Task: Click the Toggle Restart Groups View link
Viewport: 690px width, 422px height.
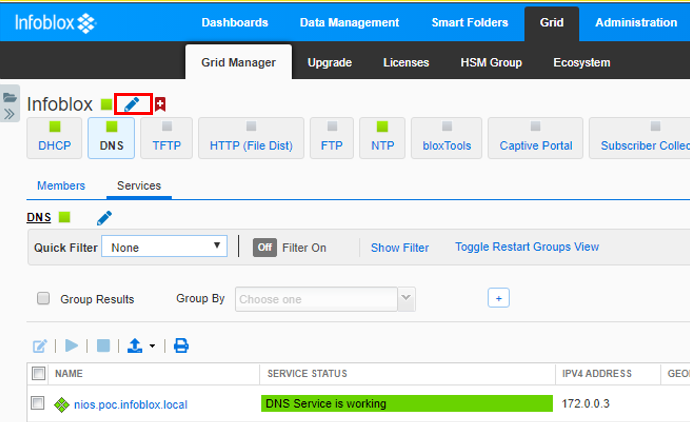Action: pyautogui.click(x=526, y=247)
